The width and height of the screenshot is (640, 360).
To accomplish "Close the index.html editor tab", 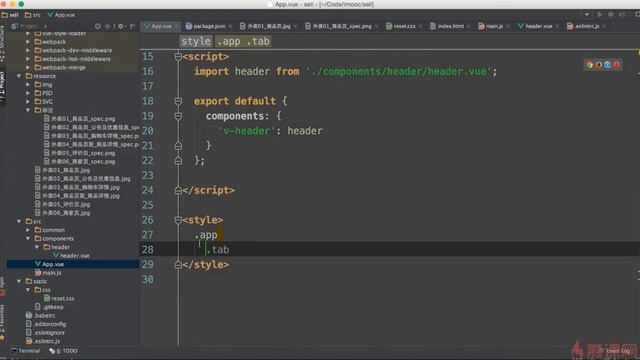I will (469, 27).
